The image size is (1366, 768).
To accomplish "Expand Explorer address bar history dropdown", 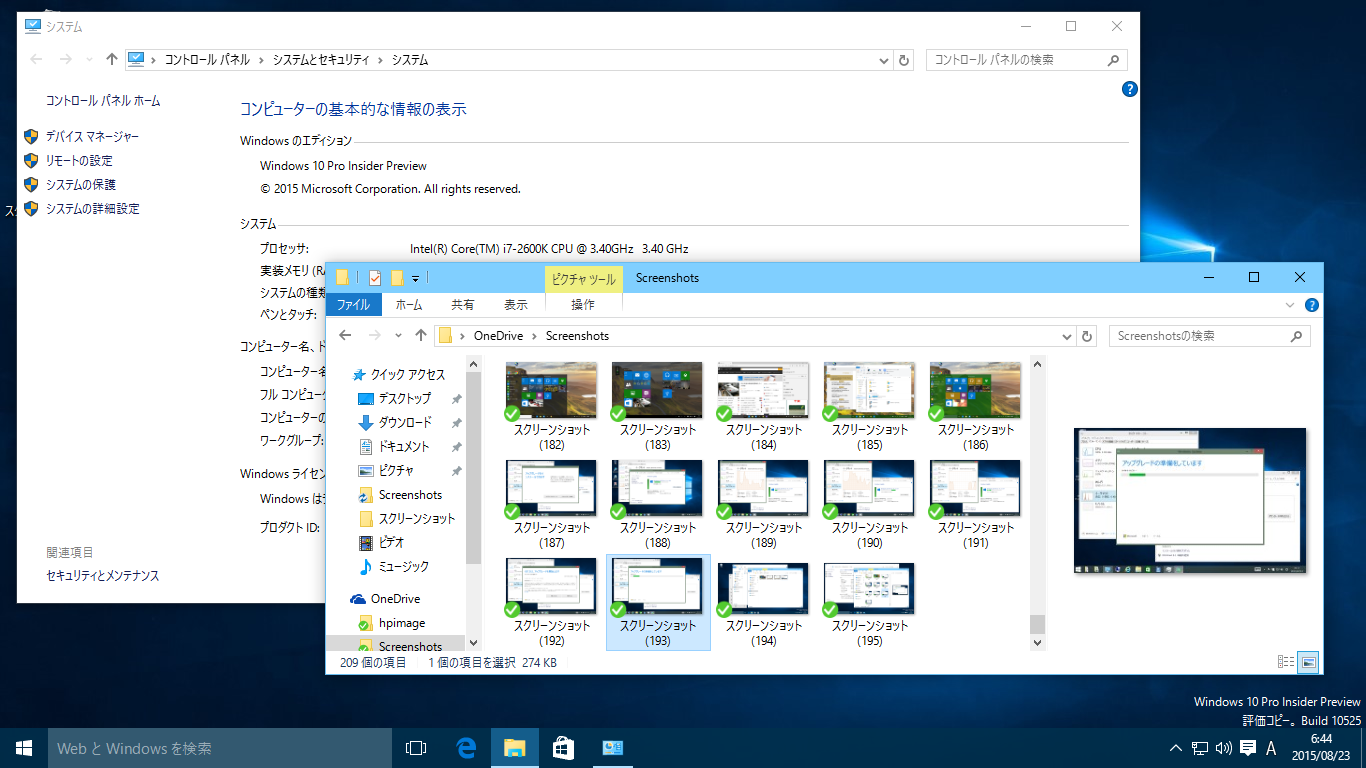I will point(1067,336).
